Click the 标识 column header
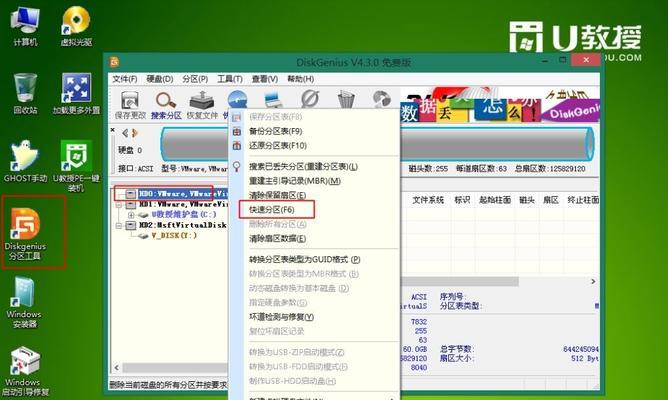 click(462, 200)
